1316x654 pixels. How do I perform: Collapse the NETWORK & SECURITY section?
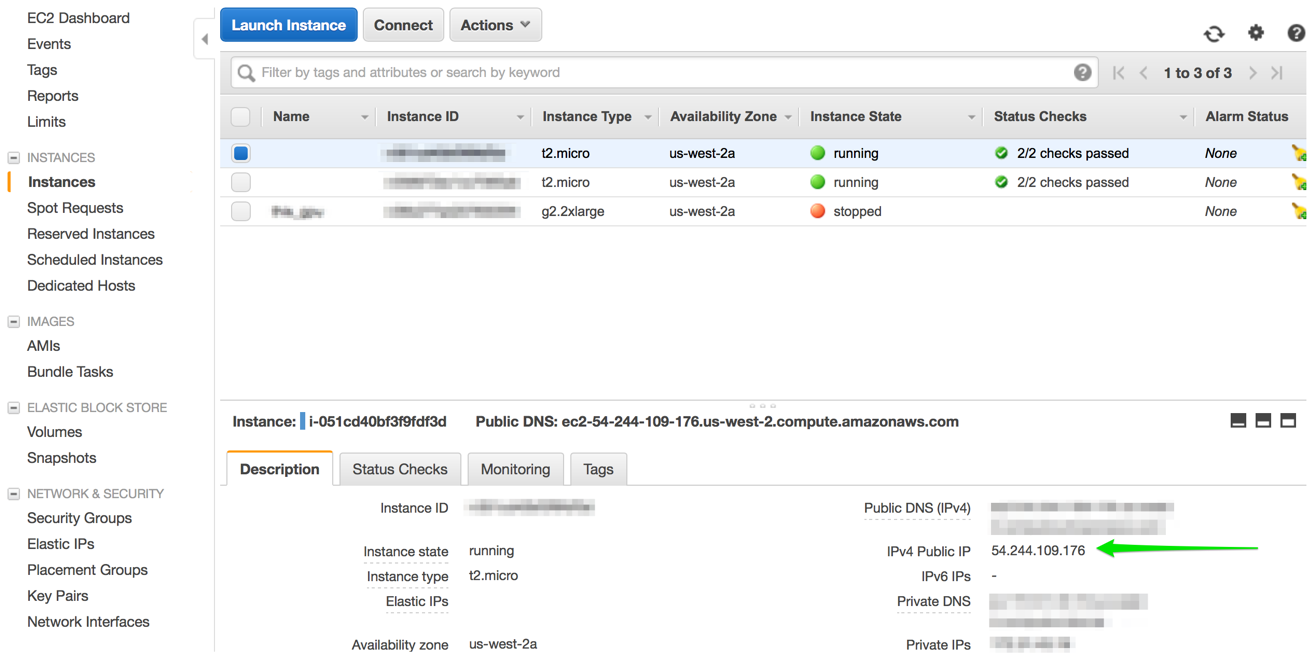pos(14,494)
